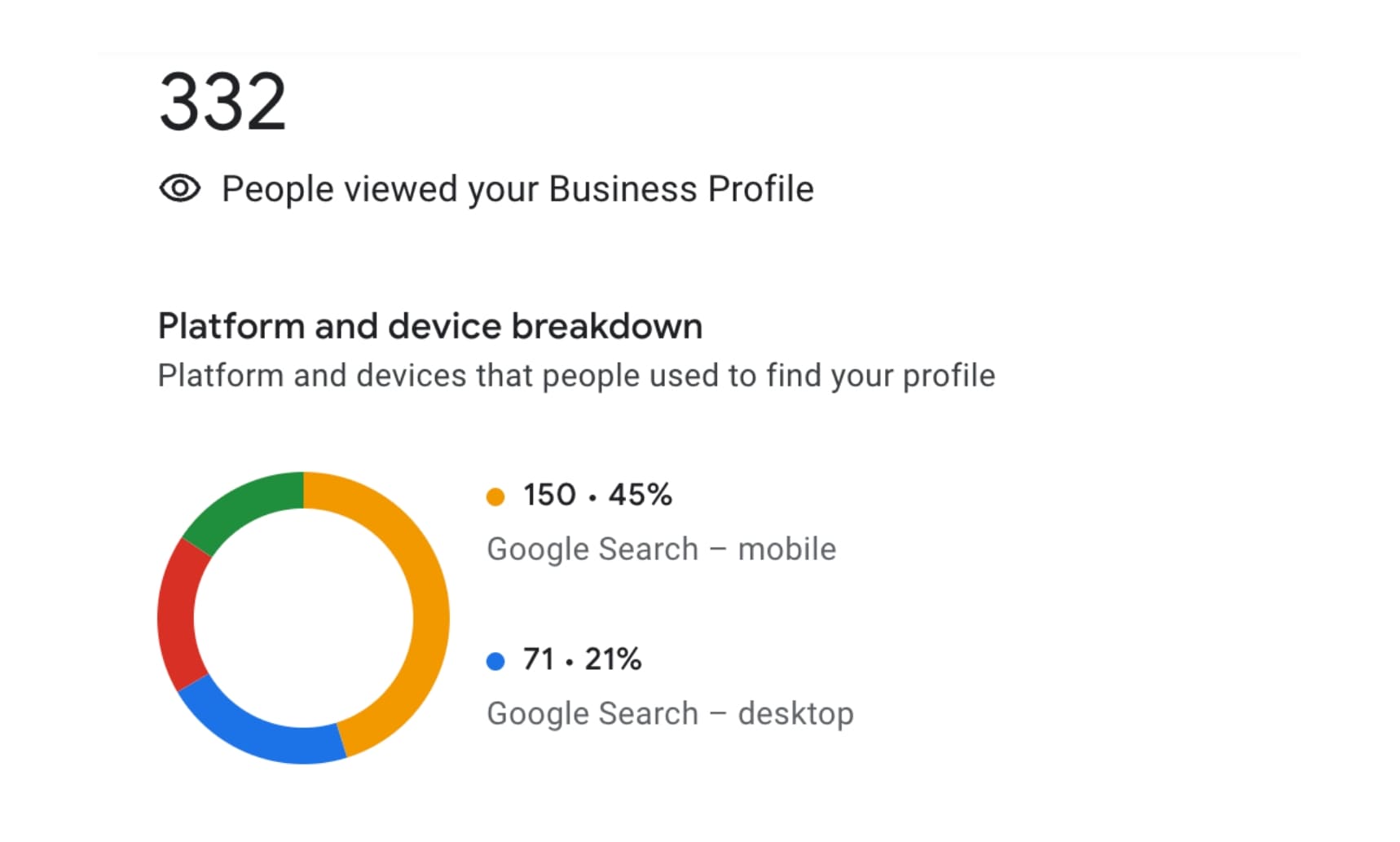Click the blue legend dot for desktop
The image size is (1400, 842).
[495, 661]
